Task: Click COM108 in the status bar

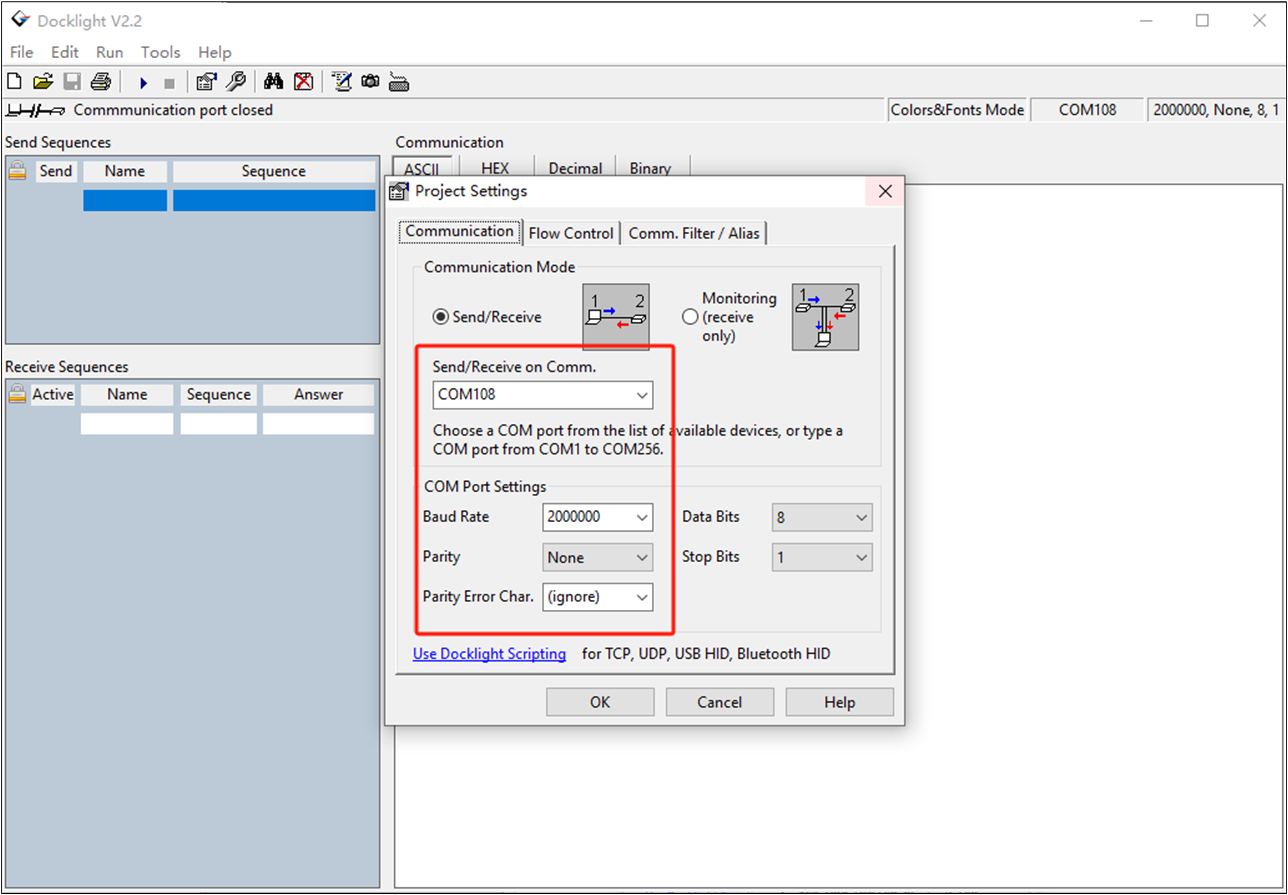Action: [x=1088, y=110]
